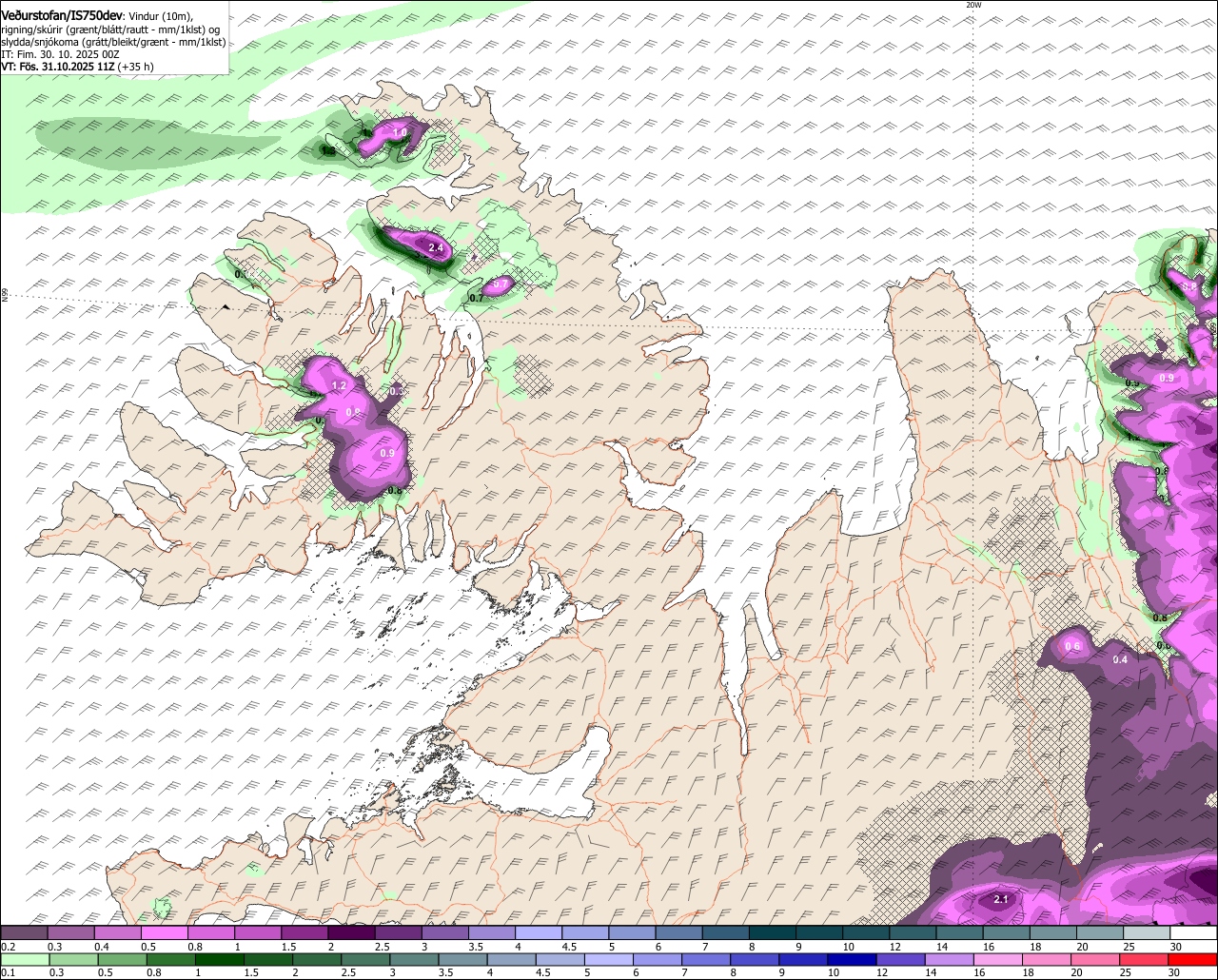Select dark teal upper legend swatch starting at 8
Screen dimensions: 1218x980
(x=773, y=932)
